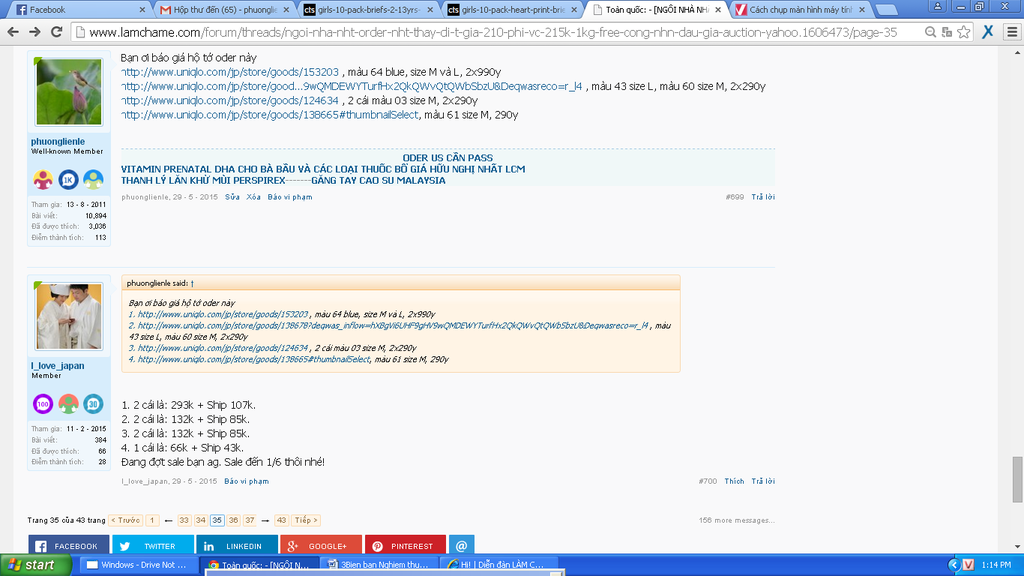
Task: Go to page 36 in pagination
Action: click(233, 520)
